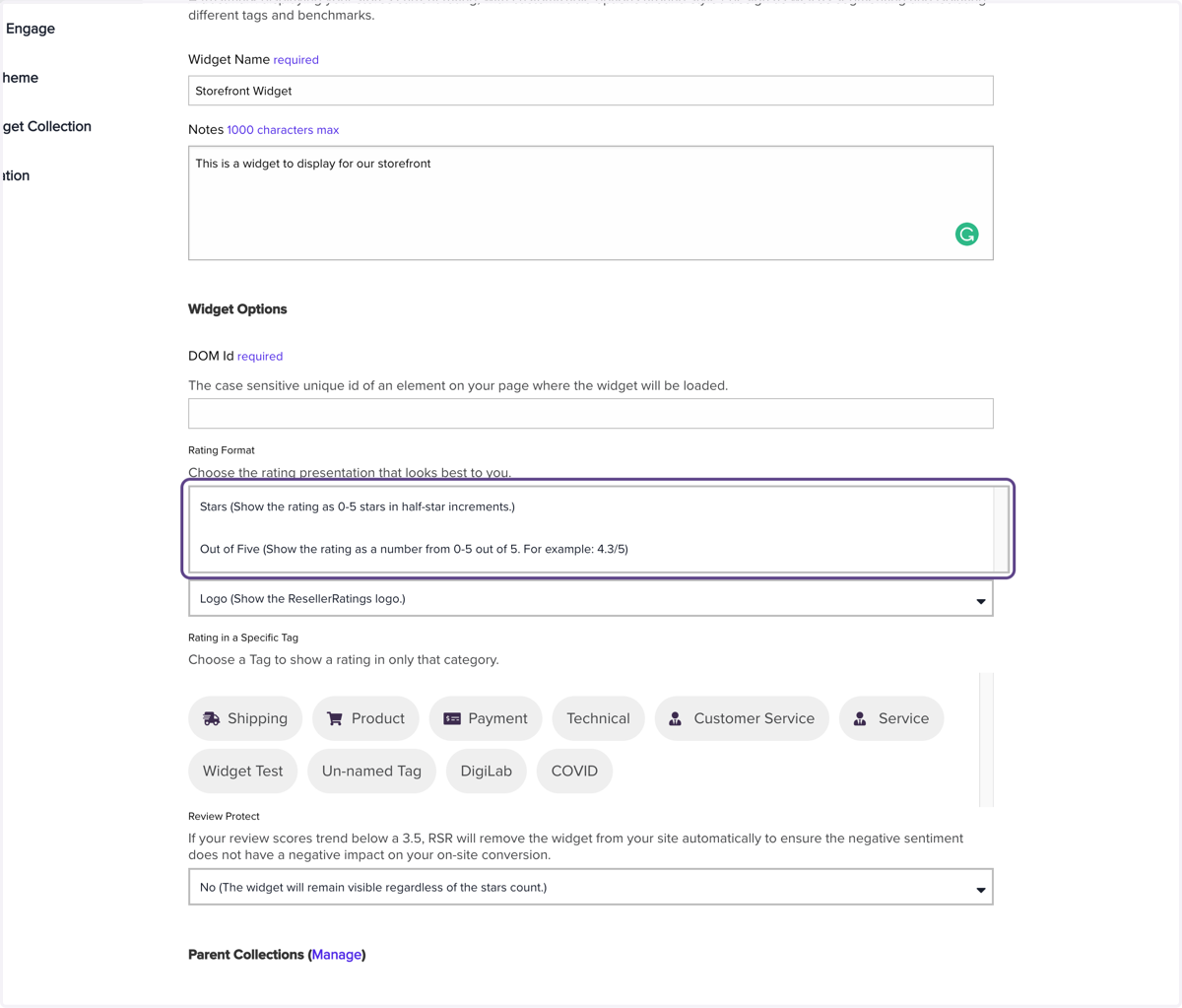The image size is (1182, 1008).
Task: Click the person icon on Customer Service tag
Action: coord(676,718)
